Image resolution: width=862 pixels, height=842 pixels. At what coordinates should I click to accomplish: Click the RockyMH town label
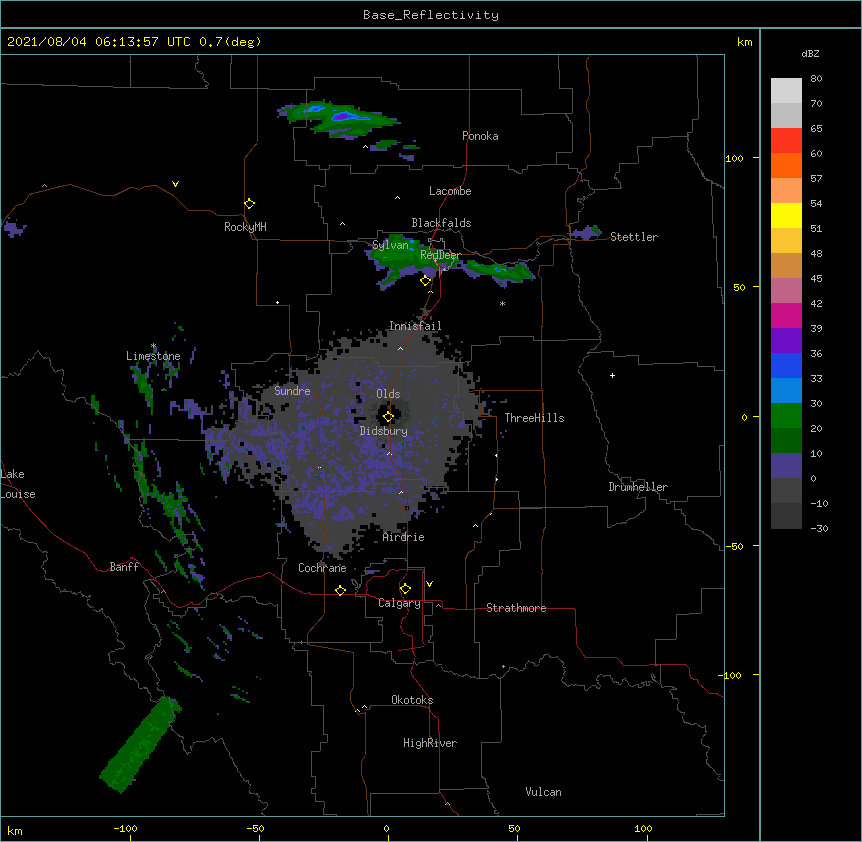coord(245,227)
